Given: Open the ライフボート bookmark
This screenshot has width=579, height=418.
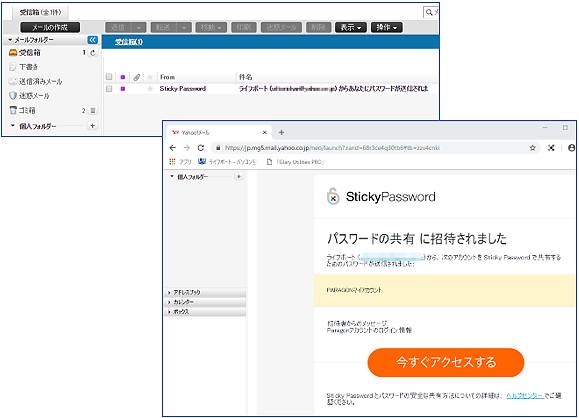Looking at the screenshot, I should tap(227, 162).
